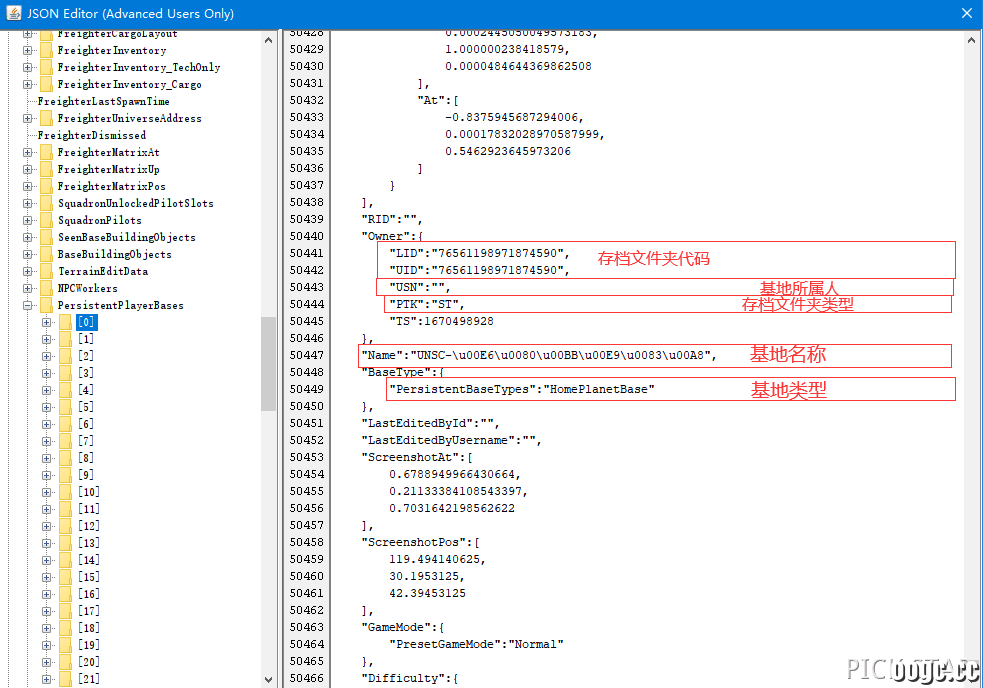The width and height of the screenshot is (983, 688).
Task: Click the BaseBuildingObjects folder icon
Action: pyautogui.click(x=46, y=254)
